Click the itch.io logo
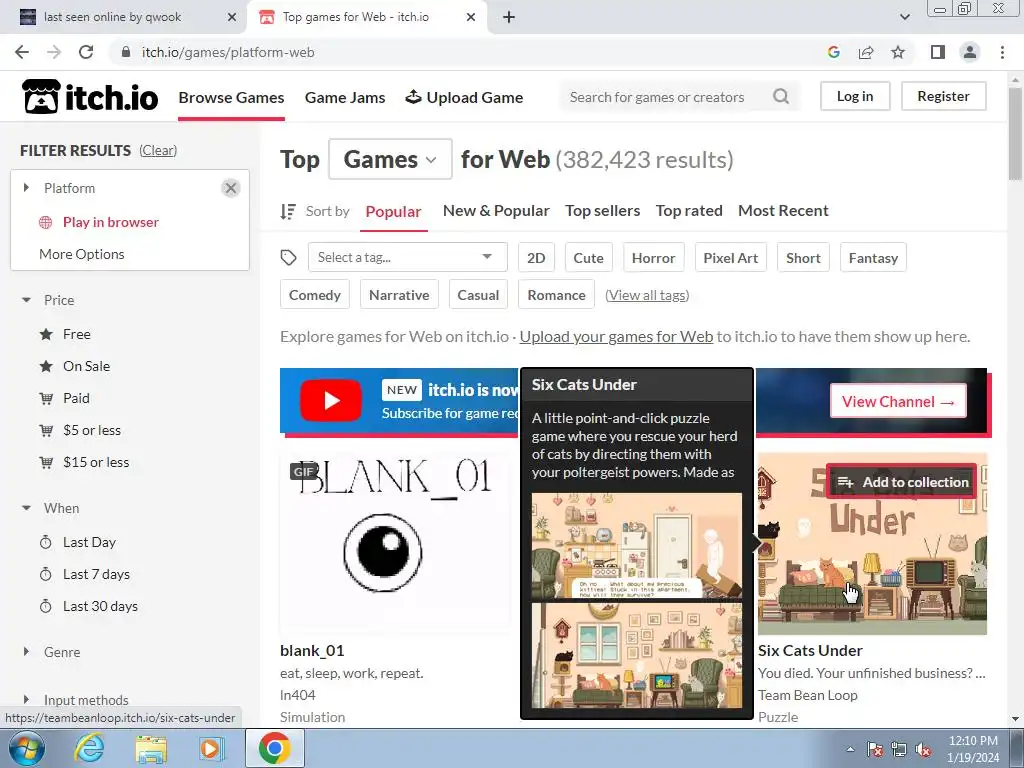 [90, 97]
